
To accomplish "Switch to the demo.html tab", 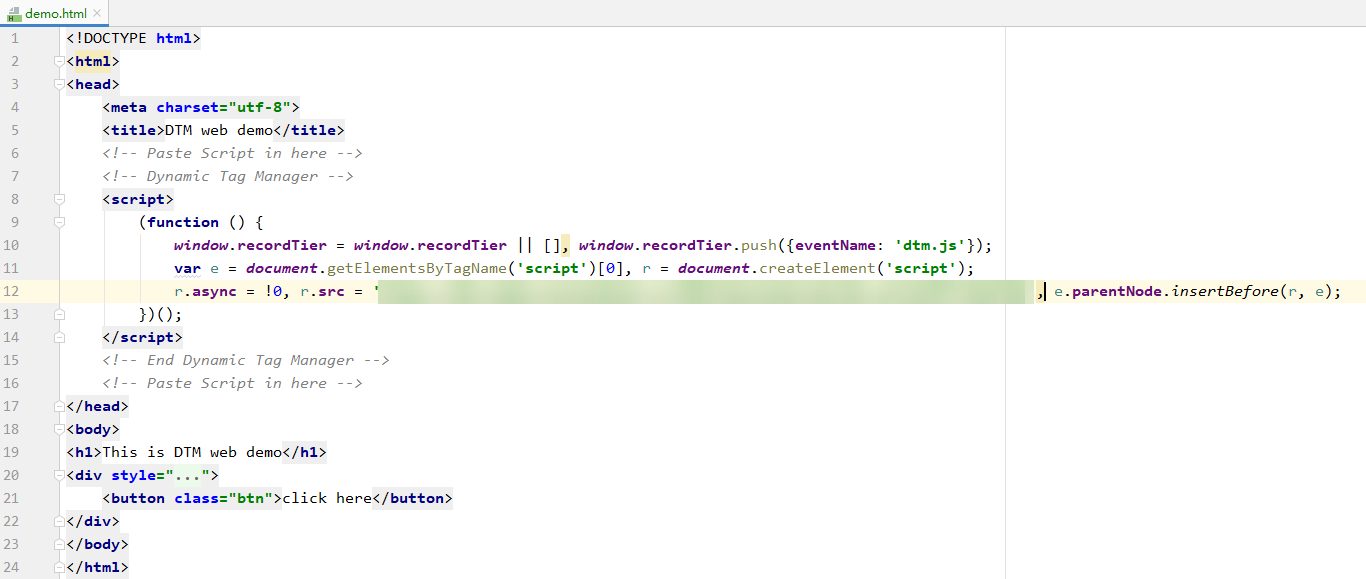I will (x=55, y=13).
